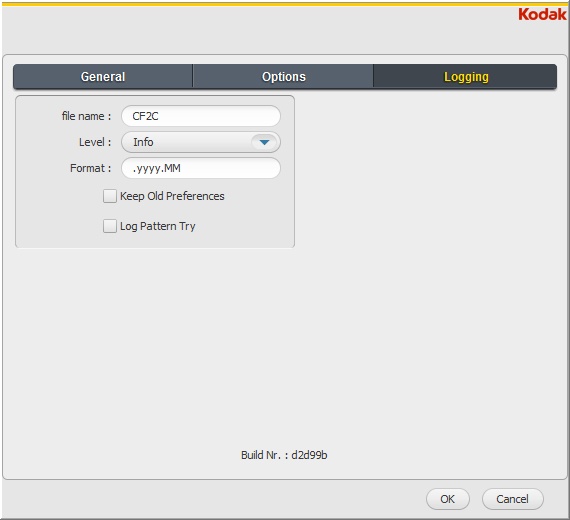Toggle the Log Pattern Try checkbox
Screen dimensions: 570x520
click(109, 226)
